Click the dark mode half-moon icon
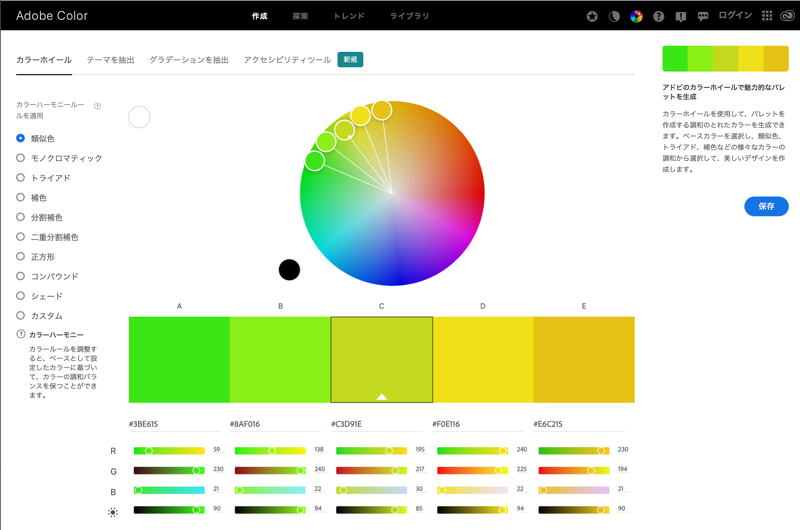800x530 pixels. 614,17
